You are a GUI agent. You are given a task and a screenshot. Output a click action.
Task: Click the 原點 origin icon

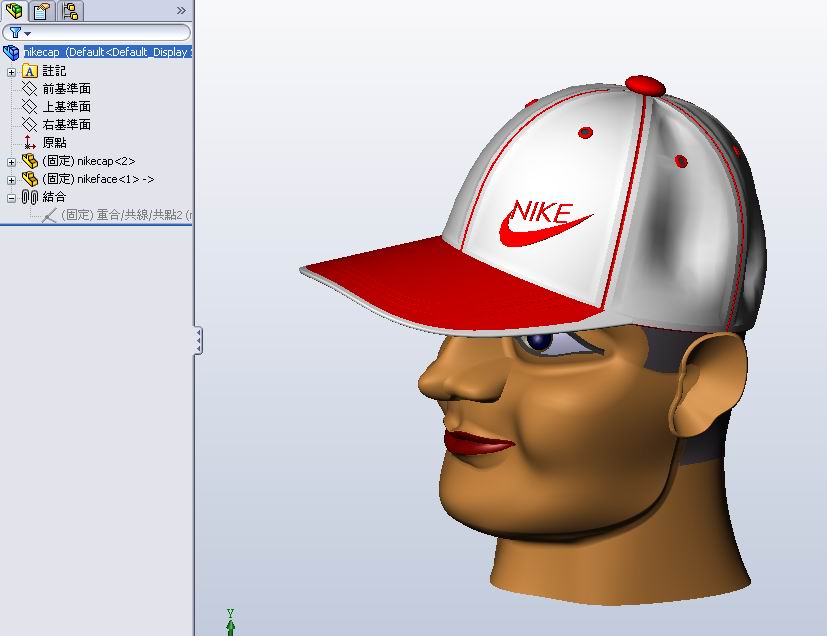point(30,142)
